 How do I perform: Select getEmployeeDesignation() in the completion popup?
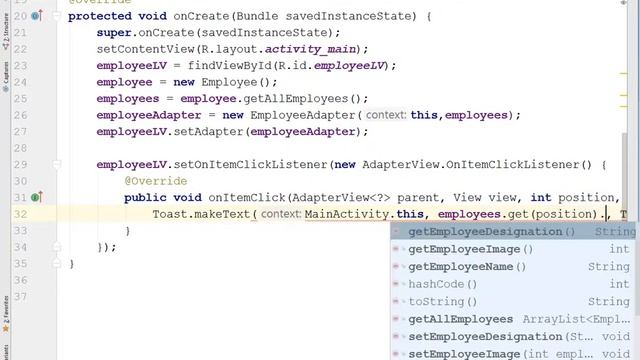(513, 231)
